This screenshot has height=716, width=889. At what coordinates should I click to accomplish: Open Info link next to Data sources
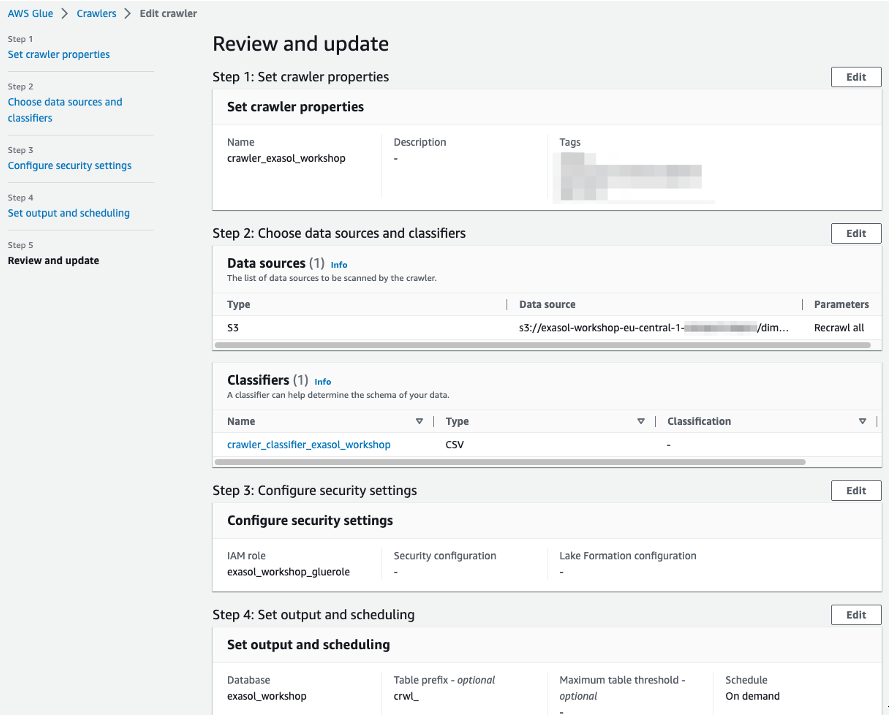click(339, 265)
